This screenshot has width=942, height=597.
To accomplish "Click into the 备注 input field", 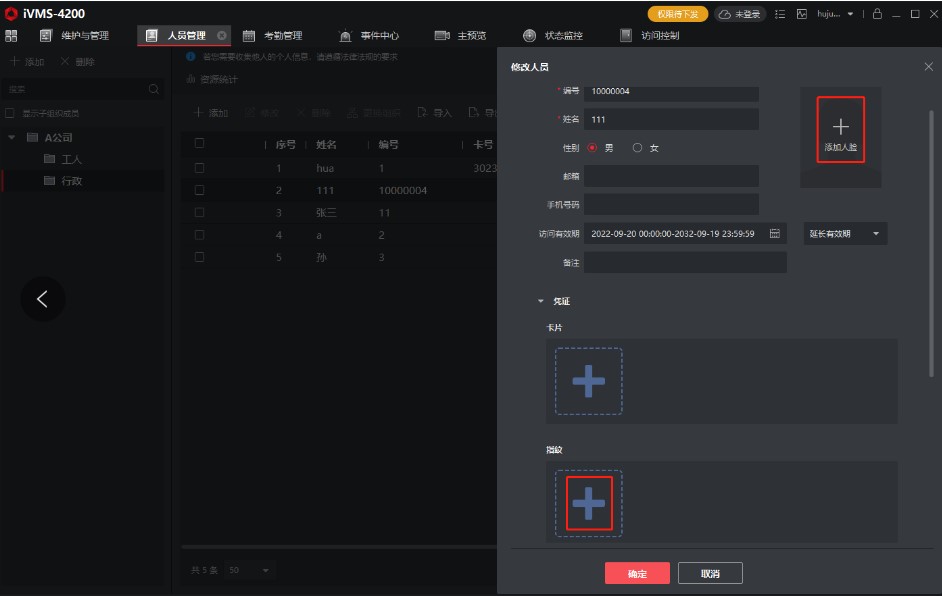I will click(x=685, y=262).
